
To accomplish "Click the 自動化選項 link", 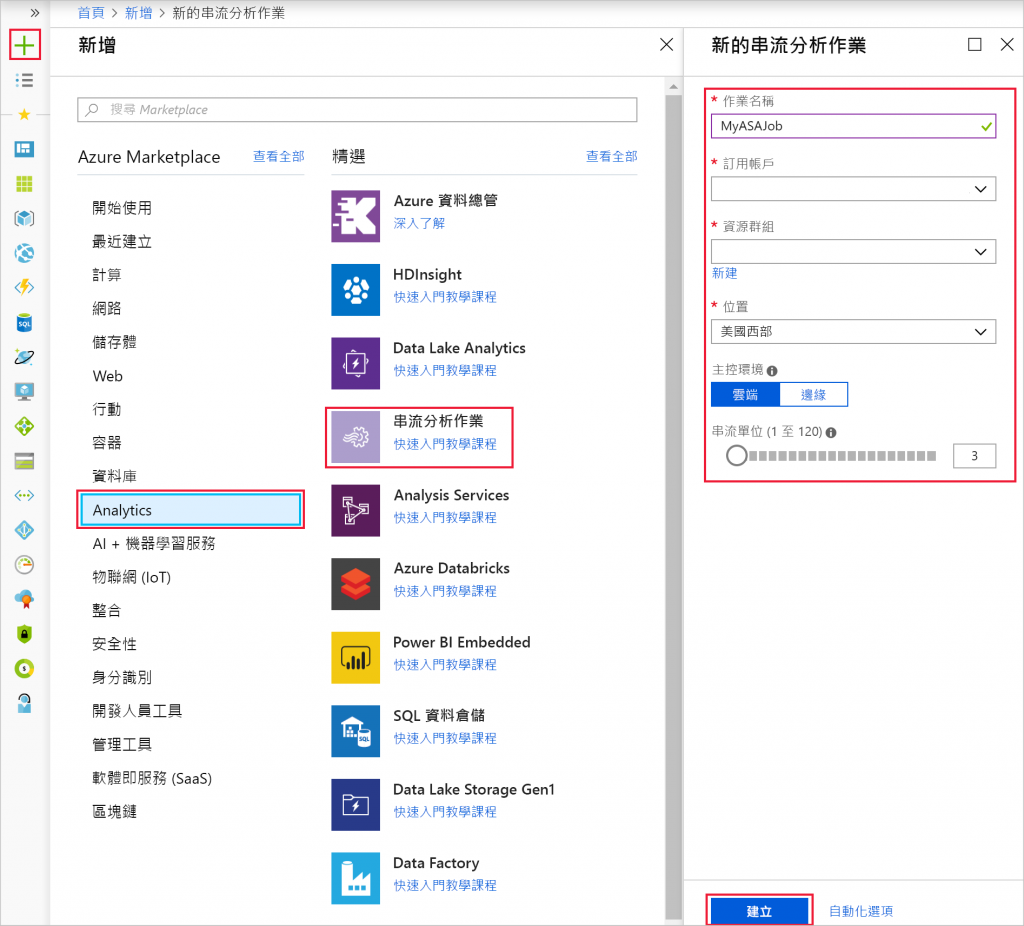I will (x=861, y=911).
